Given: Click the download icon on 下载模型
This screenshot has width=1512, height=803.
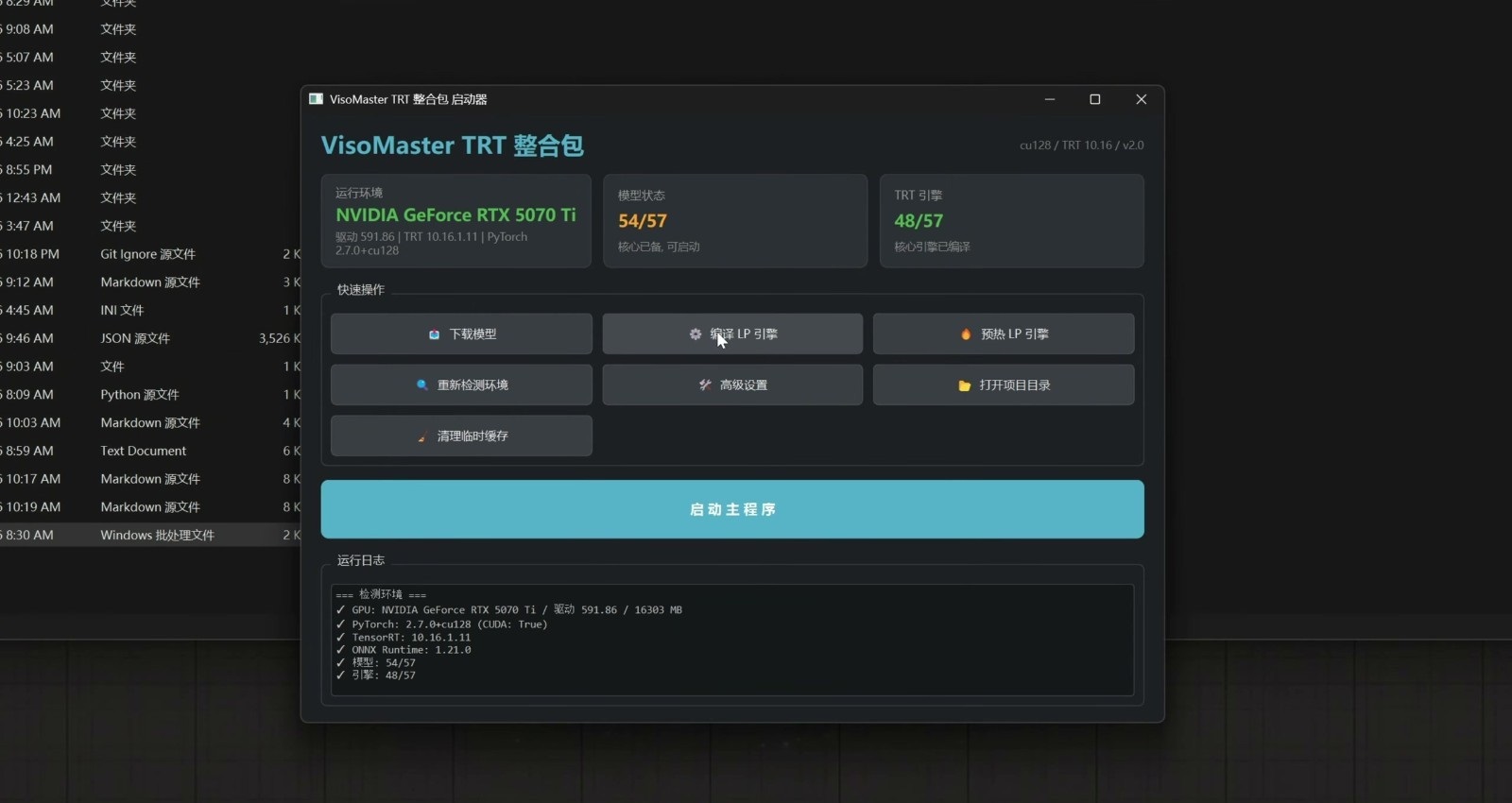Looking at the screenshot, I should pos(434,334).
